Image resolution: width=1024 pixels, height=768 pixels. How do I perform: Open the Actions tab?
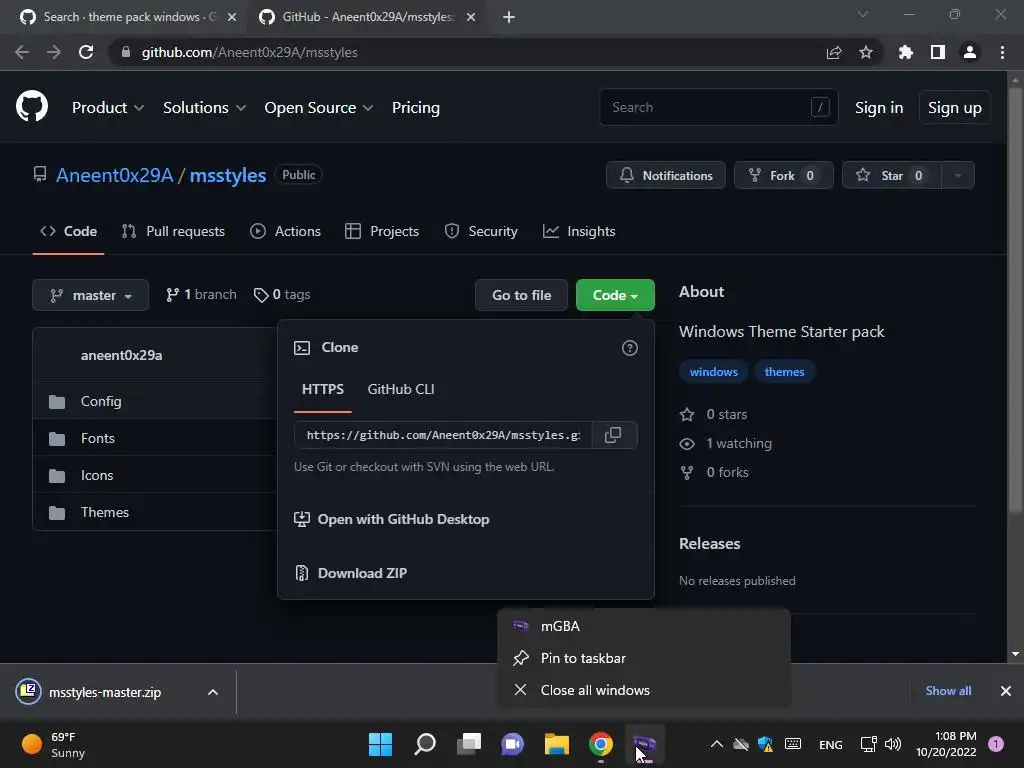tap(286, 231)
